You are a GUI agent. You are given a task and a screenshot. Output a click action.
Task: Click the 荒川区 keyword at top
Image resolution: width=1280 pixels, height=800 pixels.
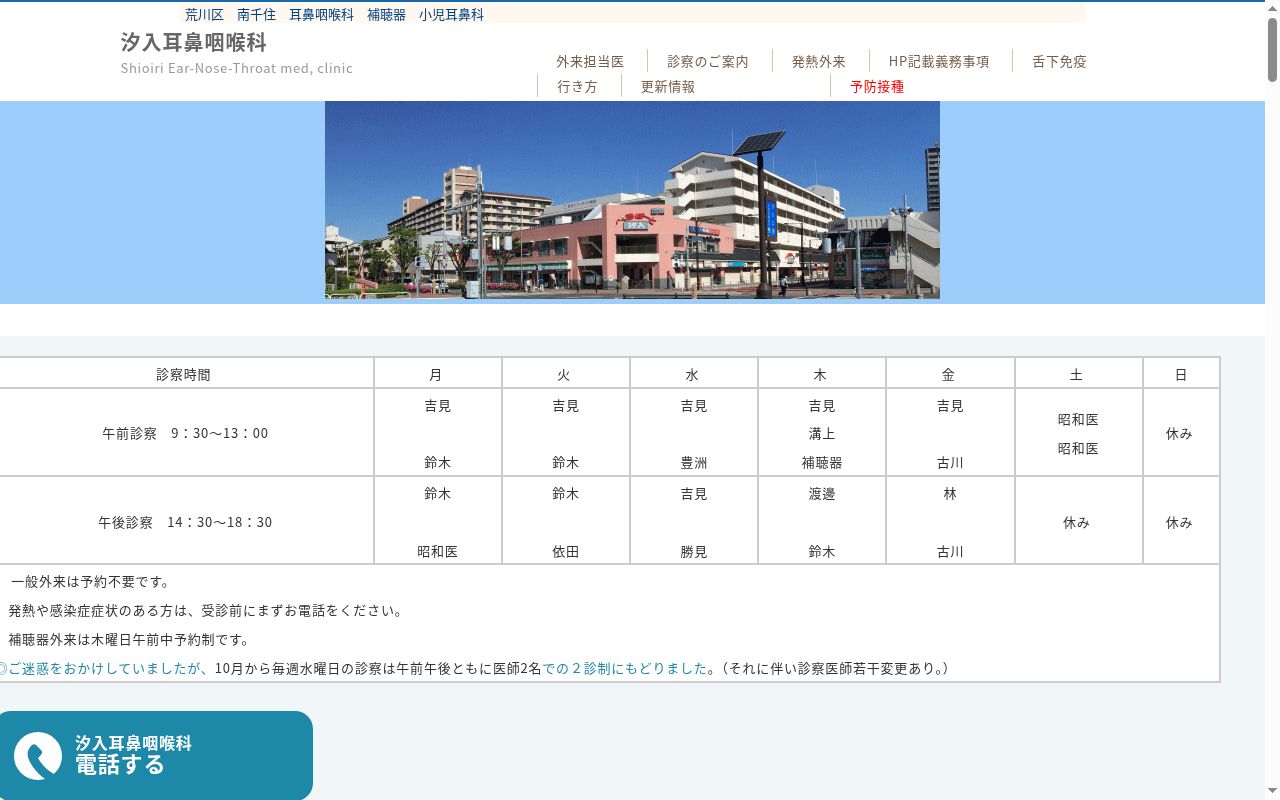point(204,15)
